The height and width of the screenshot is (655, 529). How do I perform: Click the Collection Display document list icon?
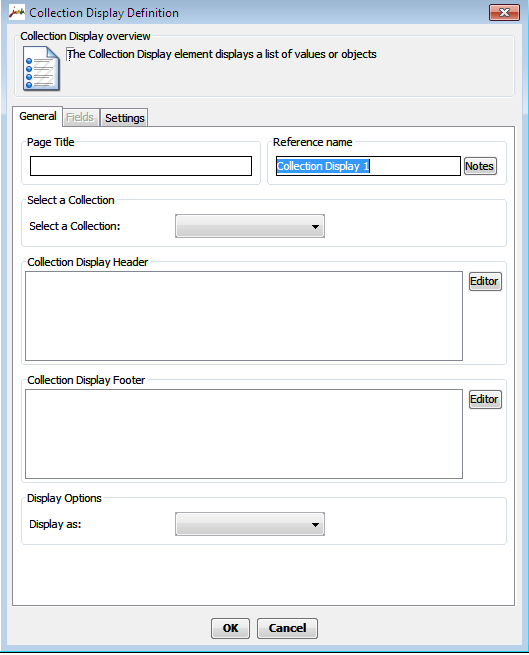tap(41, 69)
